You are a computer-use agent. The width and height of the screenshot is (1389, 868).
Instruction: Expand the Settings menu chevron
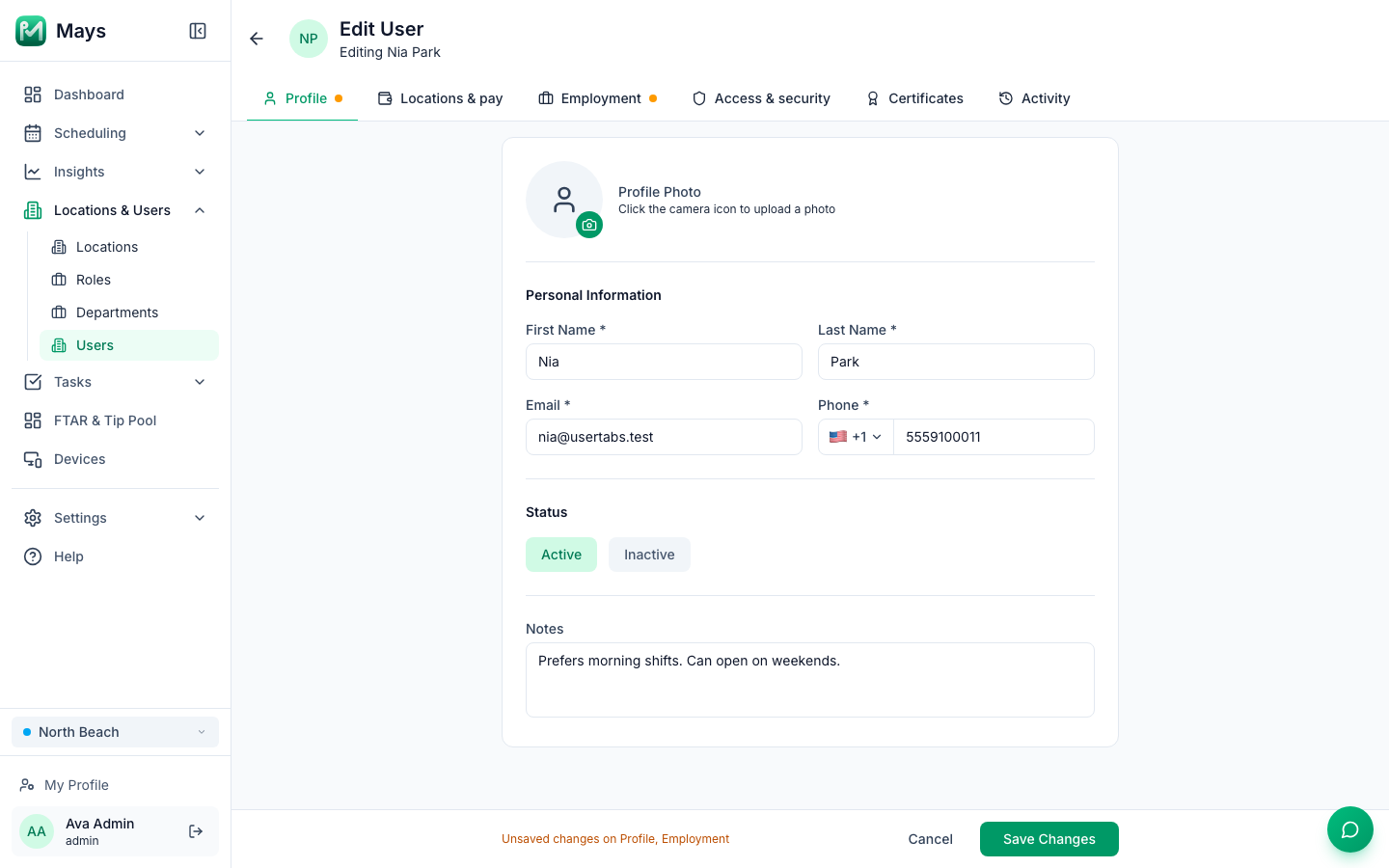click(200, 518)
